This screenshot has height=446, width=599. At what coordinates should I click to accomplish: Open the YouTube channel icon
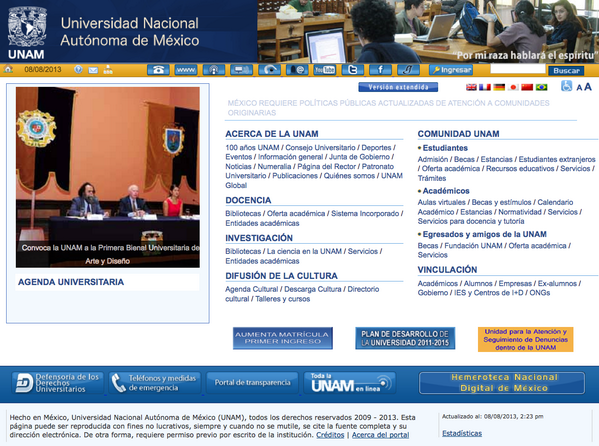click(x=325, y=70)
